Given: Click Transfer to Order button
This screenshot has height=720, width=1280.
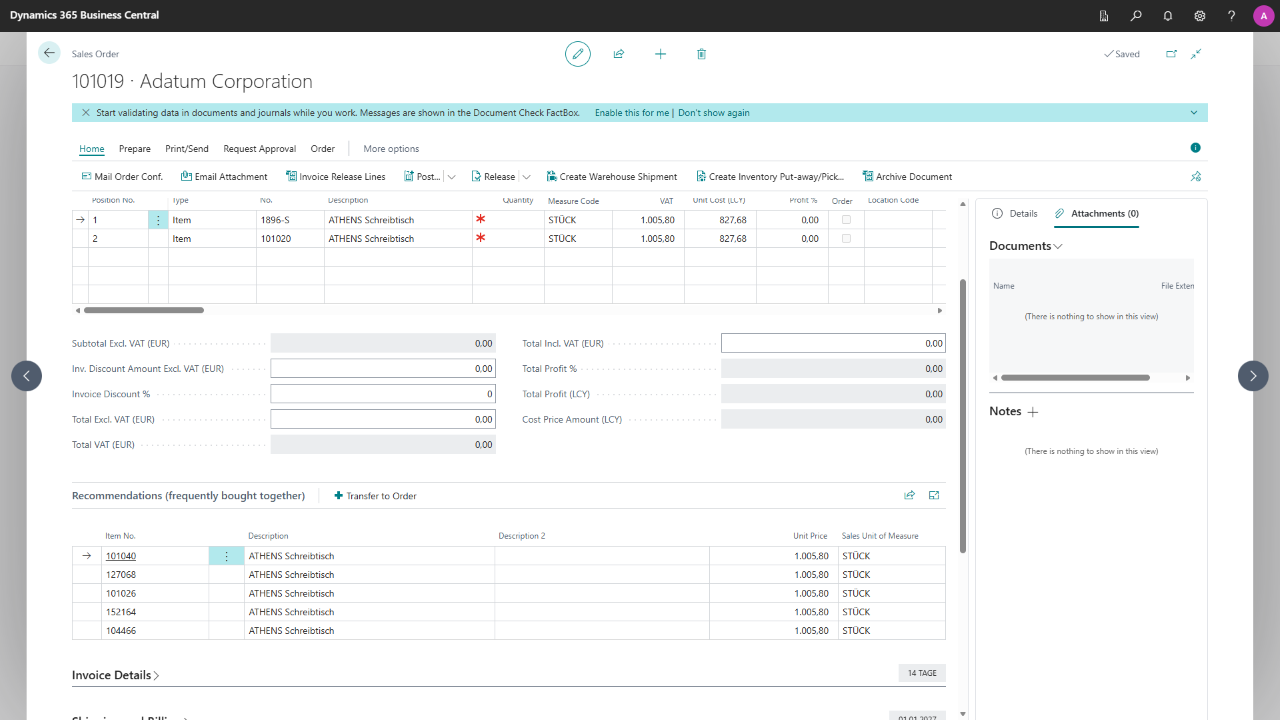Looking at the screenshot, I should [x=375, y=496].
